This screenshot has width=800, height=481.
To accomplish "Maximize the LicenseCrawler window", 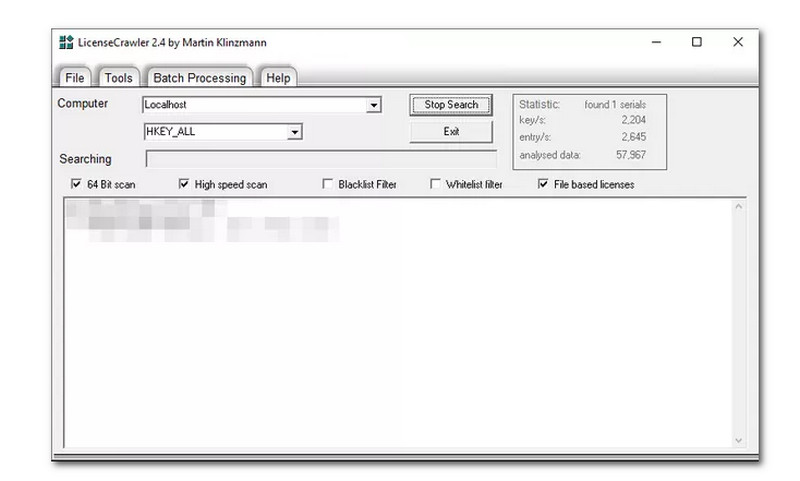I will click(x=696, y=42).
